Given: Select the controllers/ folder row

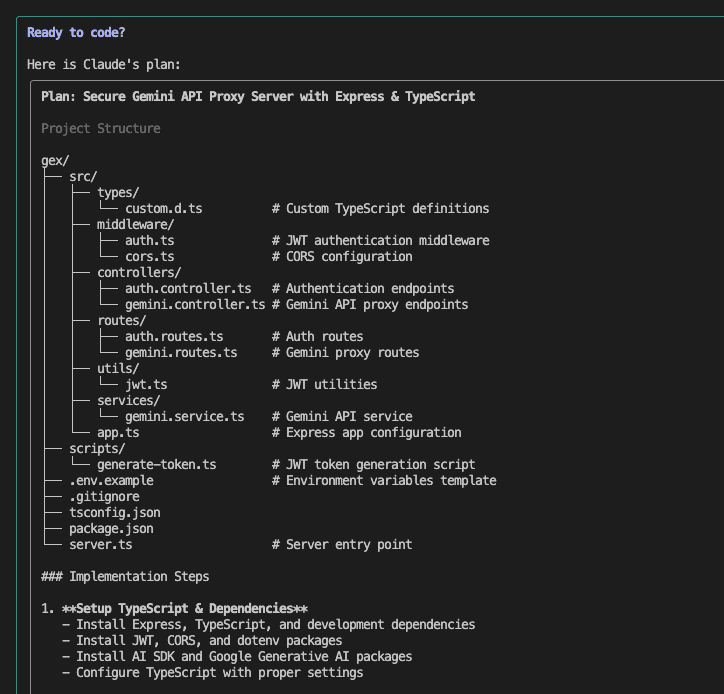Looking at the screenshot, I should (139, 272).
